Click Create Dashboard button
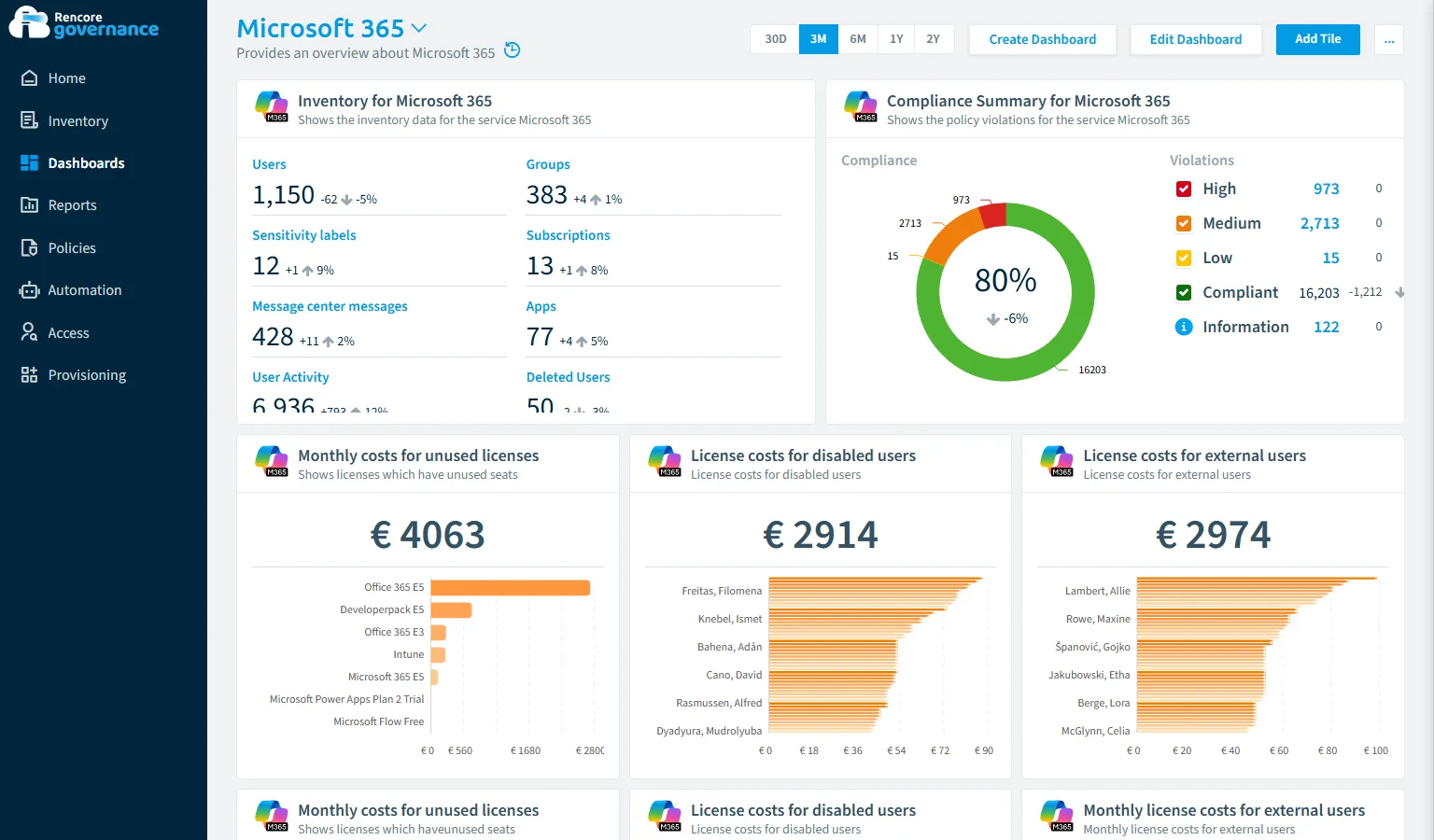Image resolution: width=1434 pixels, height=840 pixels. coord(1043,39)
